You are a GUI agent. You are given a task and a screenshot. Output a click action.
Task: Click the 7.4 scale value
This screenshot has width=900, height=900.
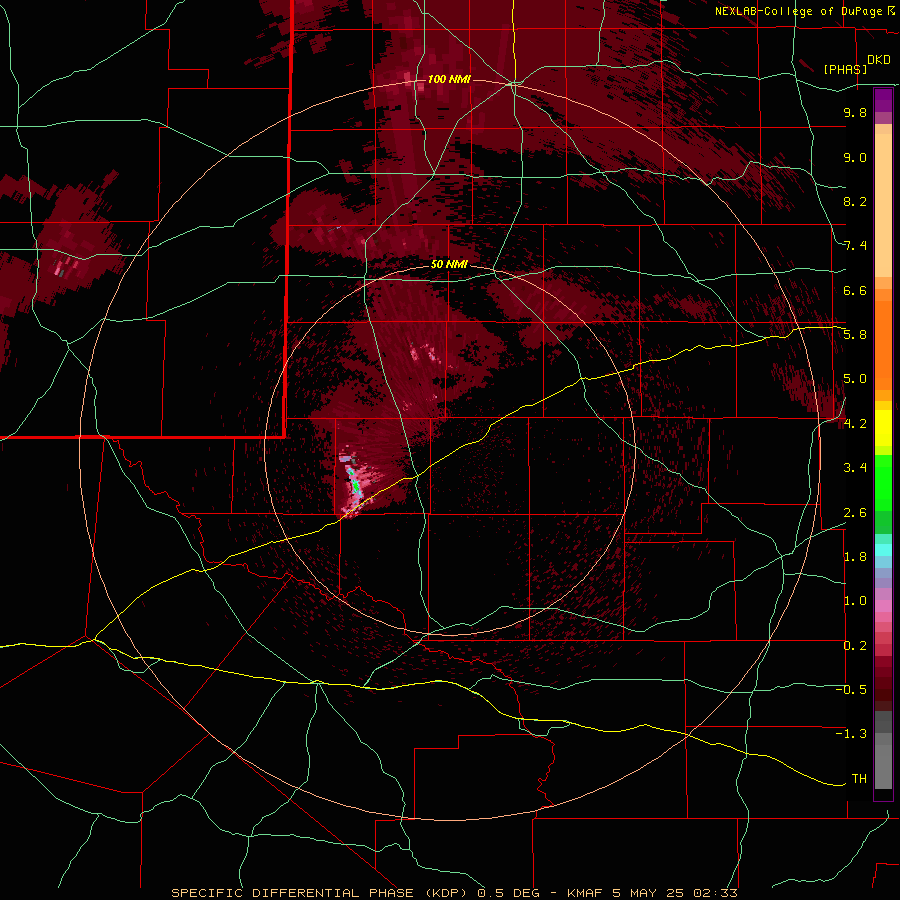pyautogui.click(x=855, y=246)
